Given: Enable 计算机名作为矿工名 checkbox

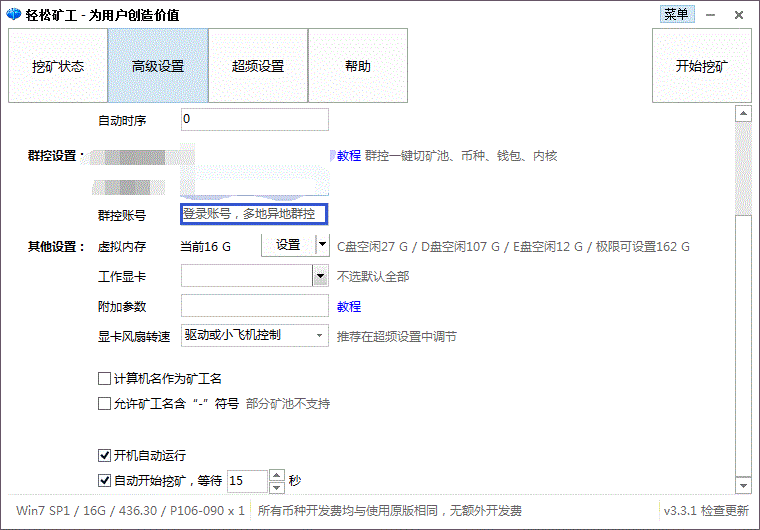Looking at the screenshot, I should pos(104,379).
